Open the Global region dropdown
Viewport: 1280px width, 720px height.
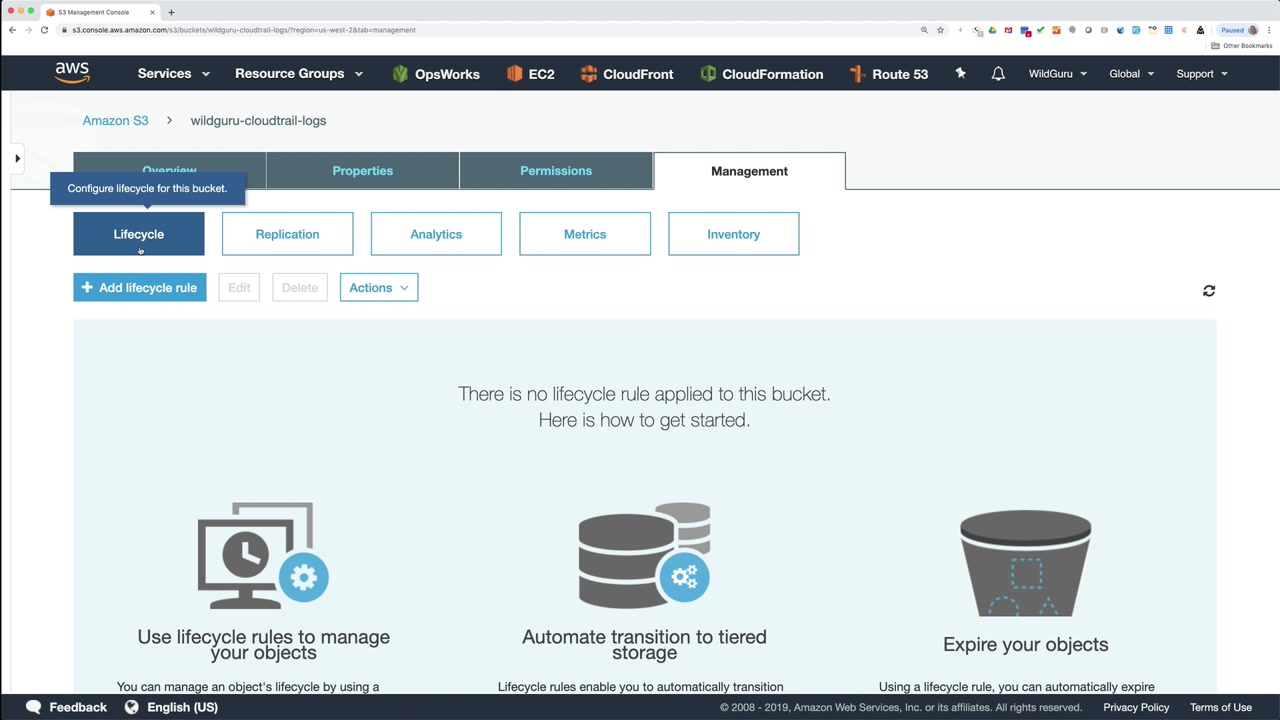coord(1132,74)
